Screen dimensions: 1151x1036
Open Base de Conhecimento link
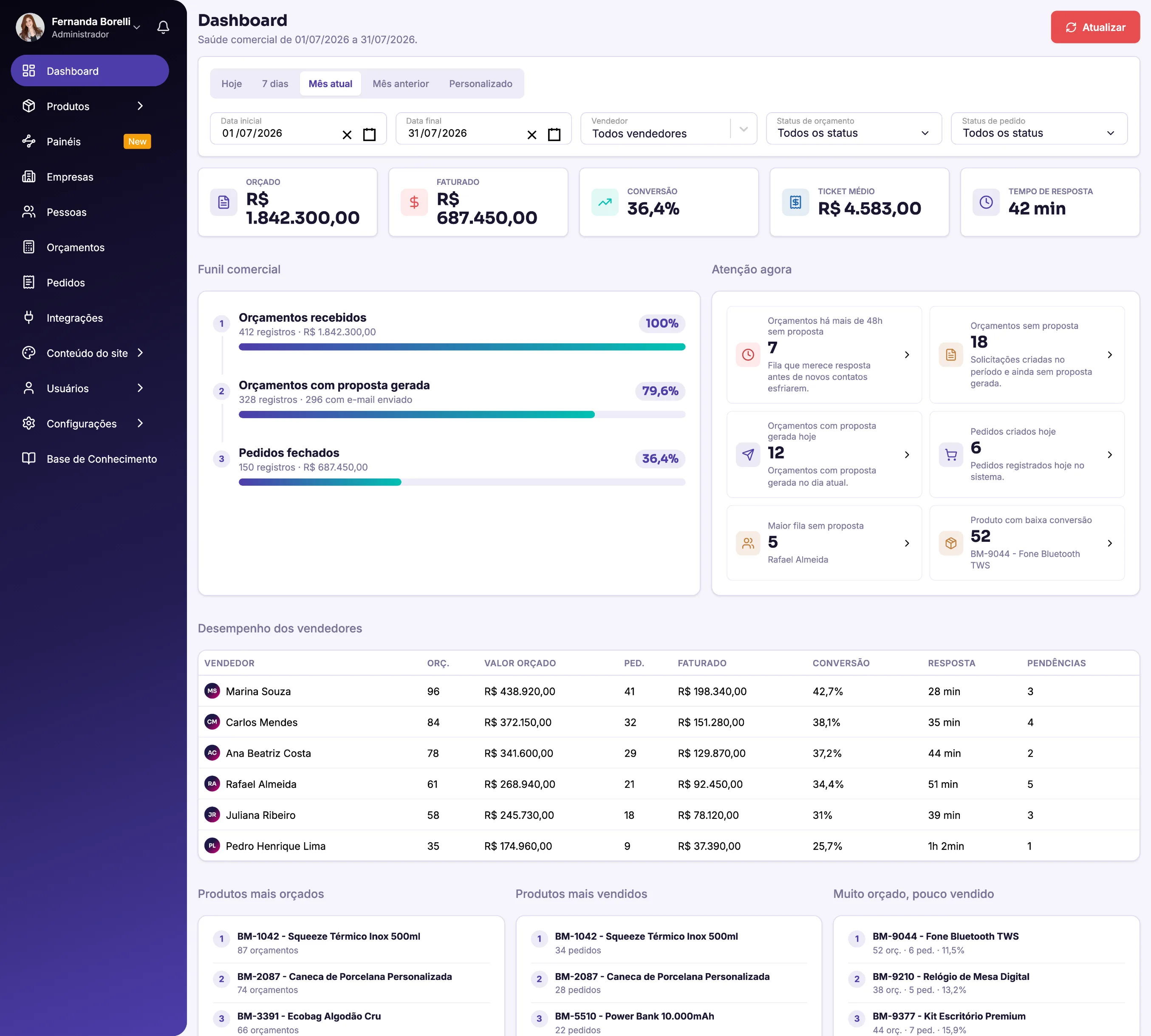90,459
